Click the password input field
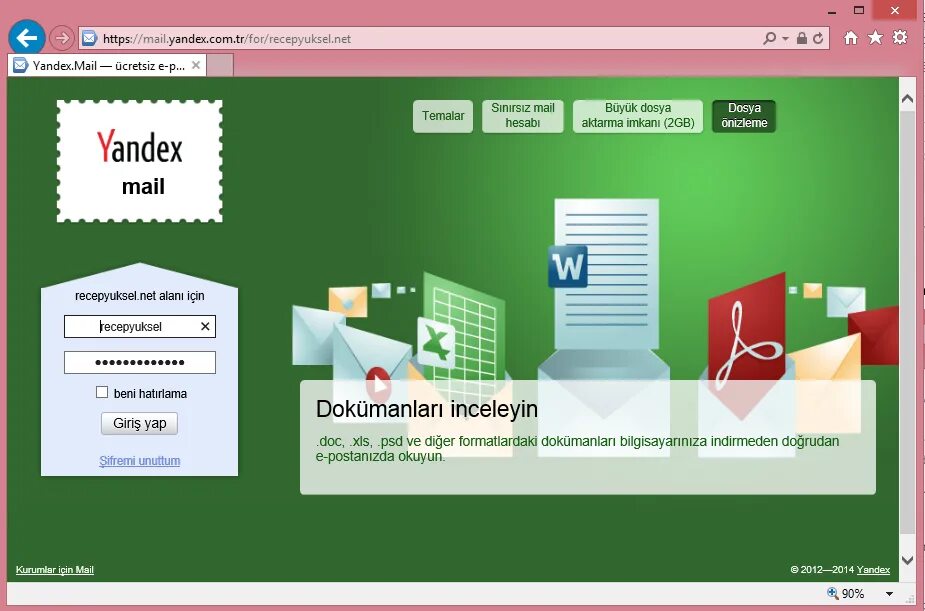 (140, 362)
